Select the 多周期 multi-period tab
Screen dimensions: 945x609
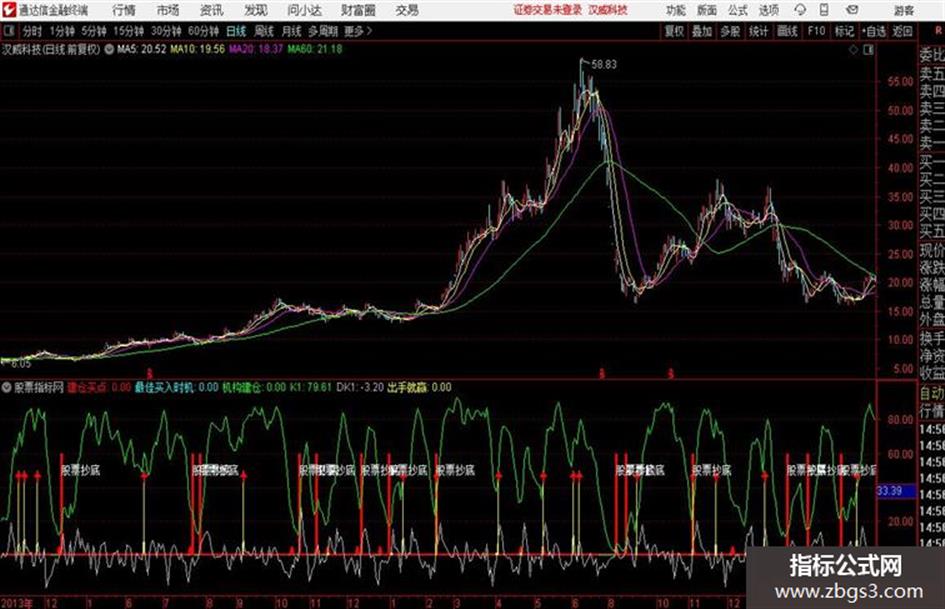pos(323,31)
